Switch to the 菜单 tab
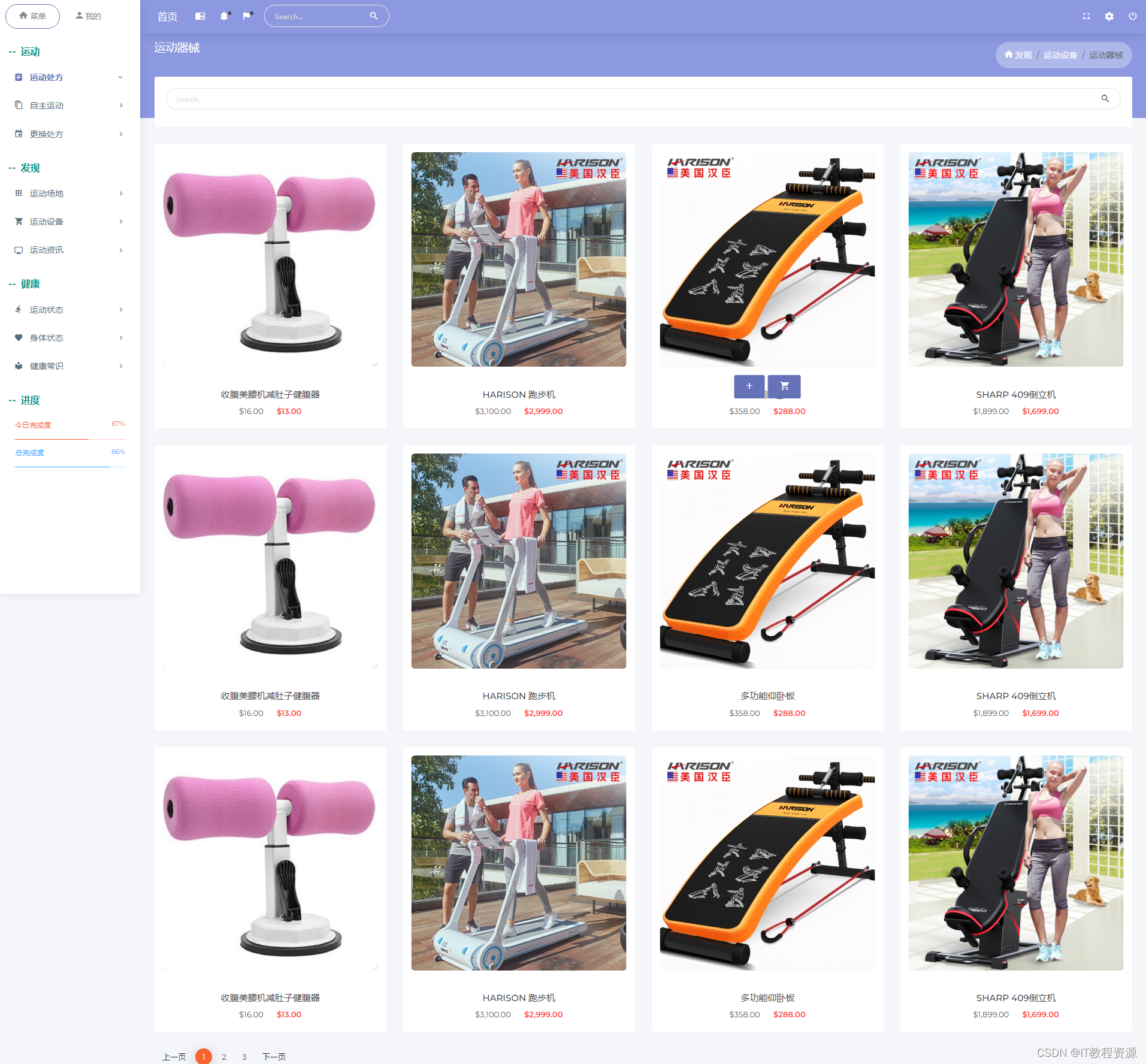This screenshot has height=1064, width=1146. [32, 16]
